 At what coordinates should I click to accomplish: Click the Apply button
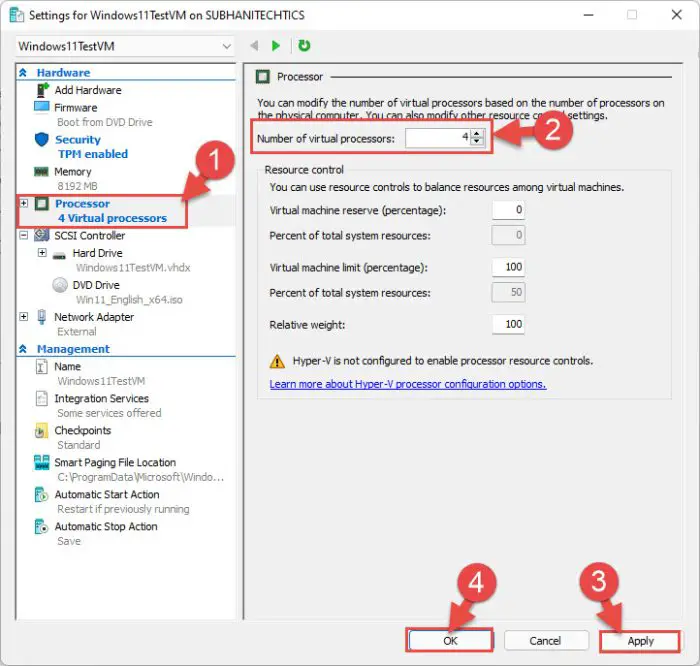pyautogui.click(x=640, y=641)
